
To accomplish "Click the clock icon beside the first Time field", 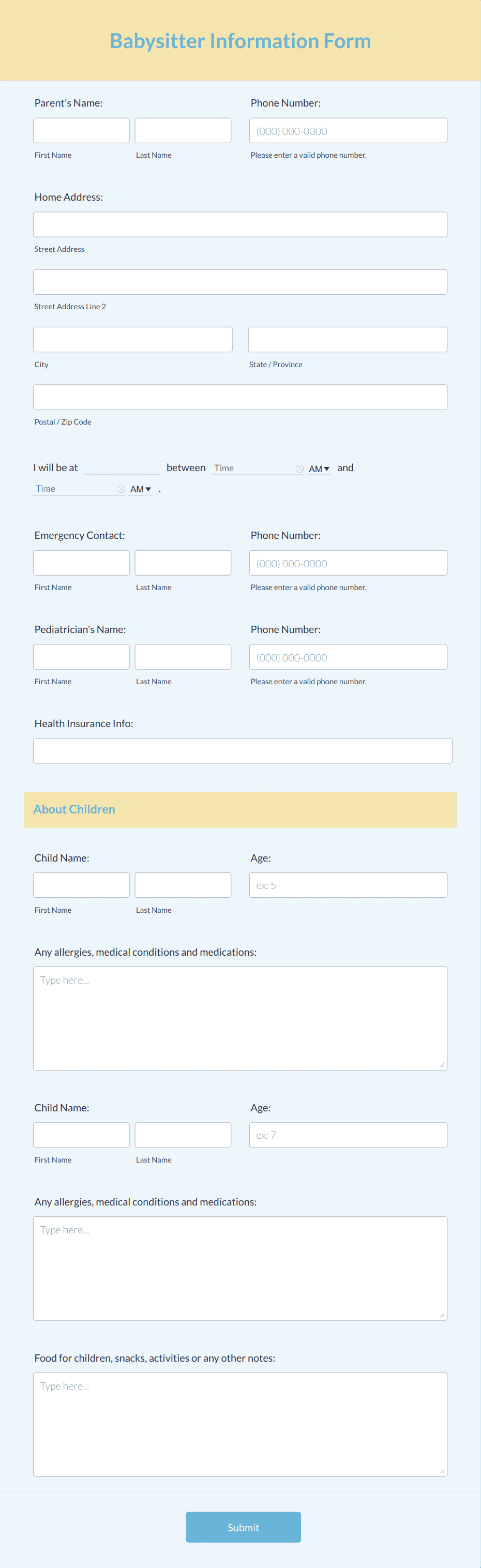I will 299,468.
